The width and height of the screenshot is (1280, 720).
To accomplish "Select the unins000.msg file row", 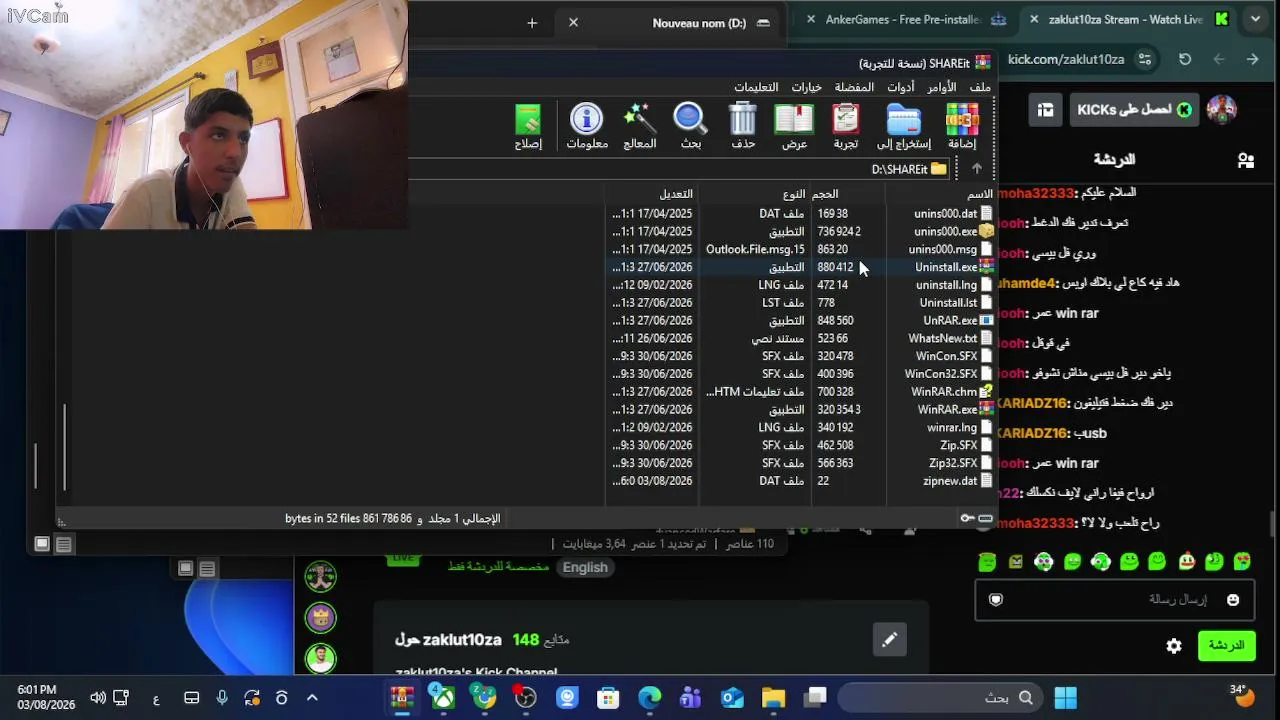I will (x=801, y=249).
